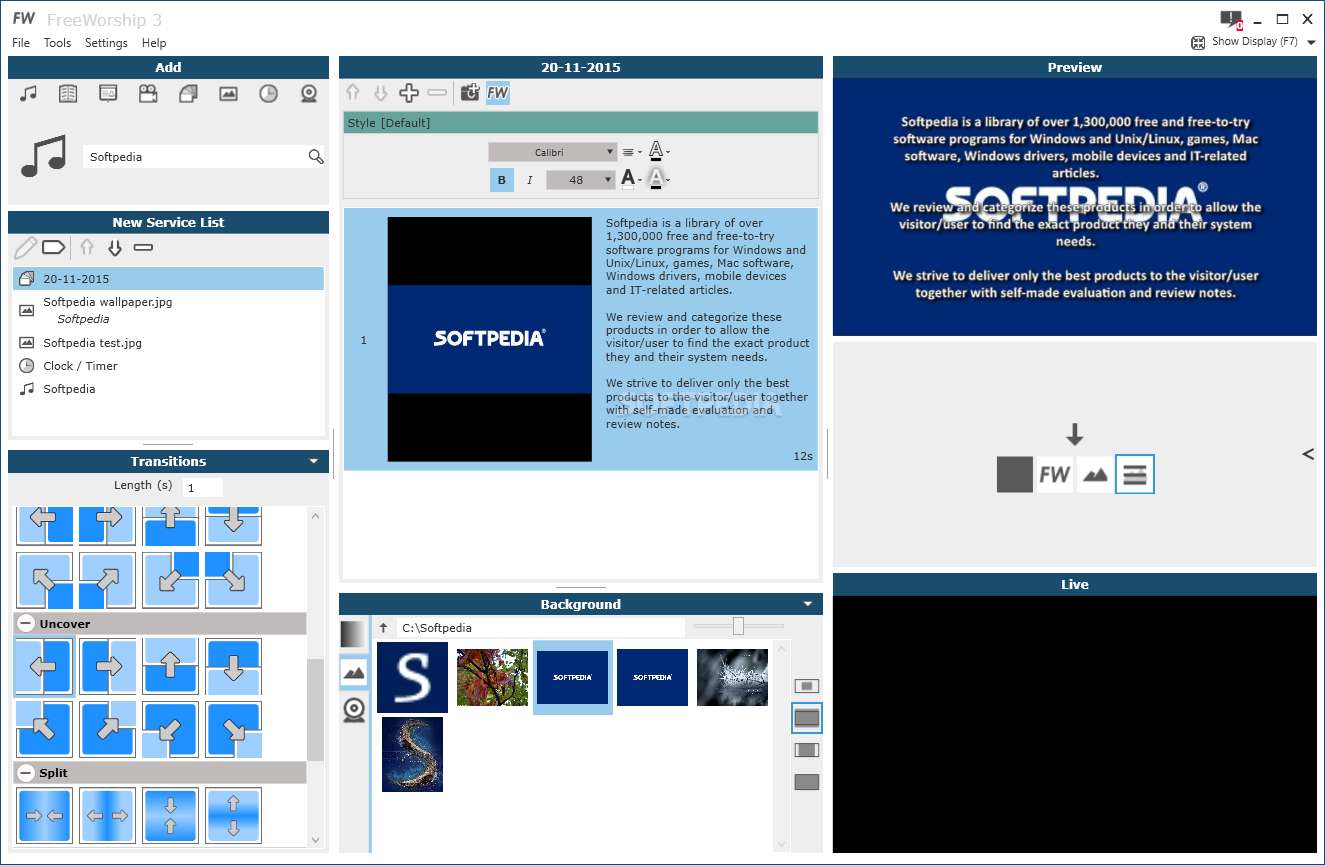1325x865 pixels.
Task: Open the underlined A outline color dropdown
Action: tap(658, 151)
